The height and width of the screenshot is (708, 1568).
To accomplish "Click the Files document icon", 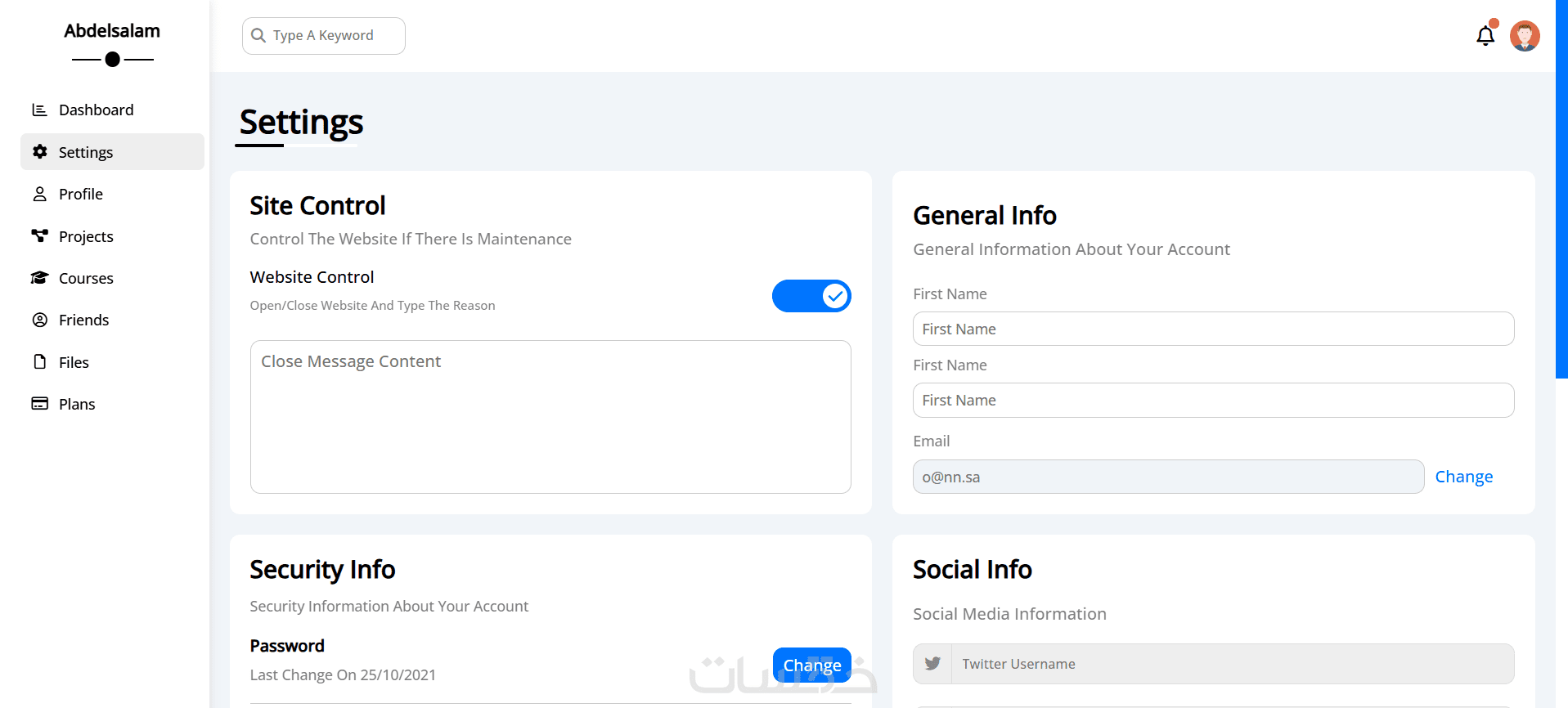I will tap(39, 361).
